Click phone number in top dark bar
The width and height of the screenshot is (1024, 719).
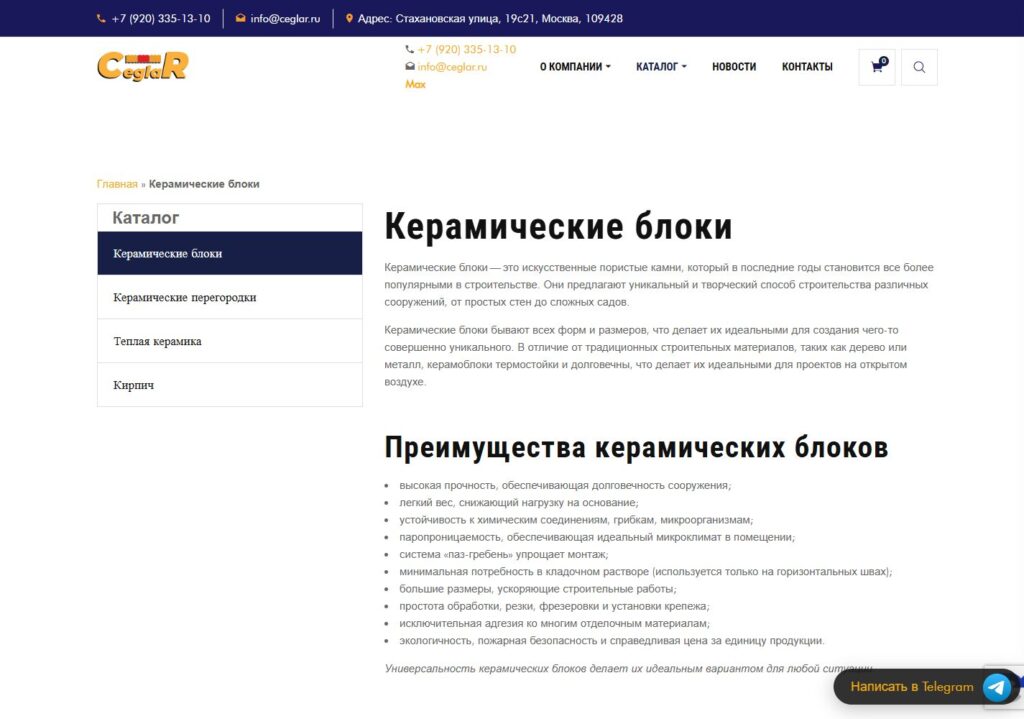point(161,18)
